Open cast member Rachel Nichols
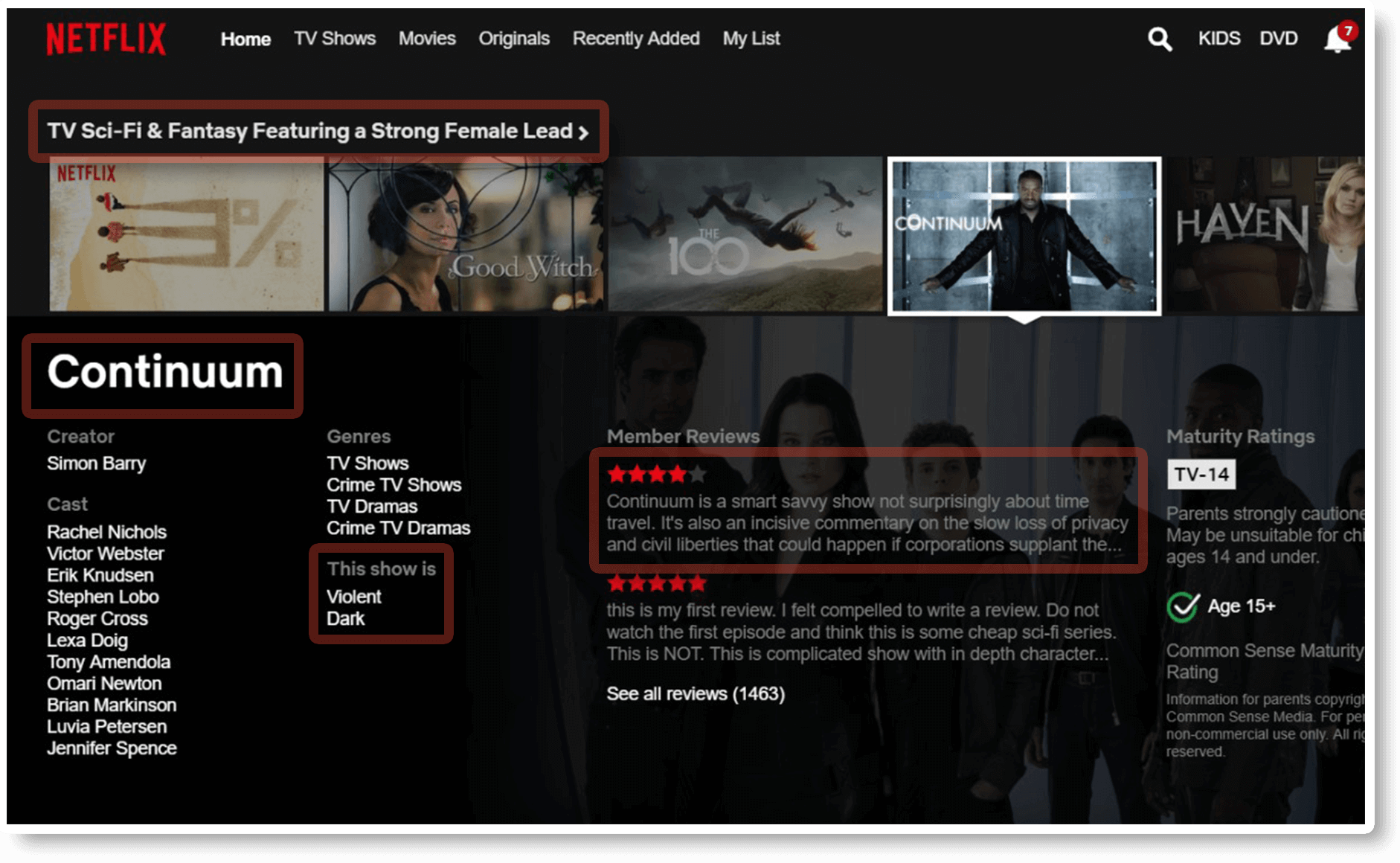Screen dimensions: 1400x863 tap(107, 532)
